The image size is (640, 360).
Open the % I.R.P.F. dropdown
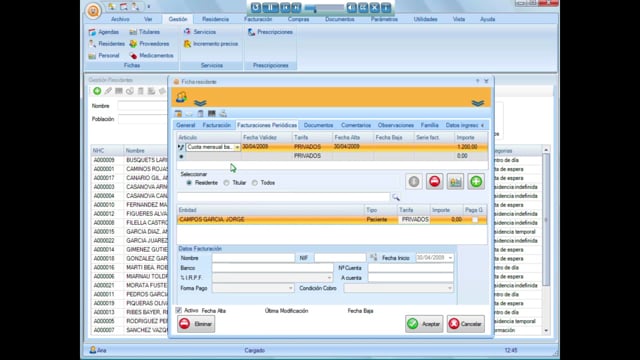329,278
